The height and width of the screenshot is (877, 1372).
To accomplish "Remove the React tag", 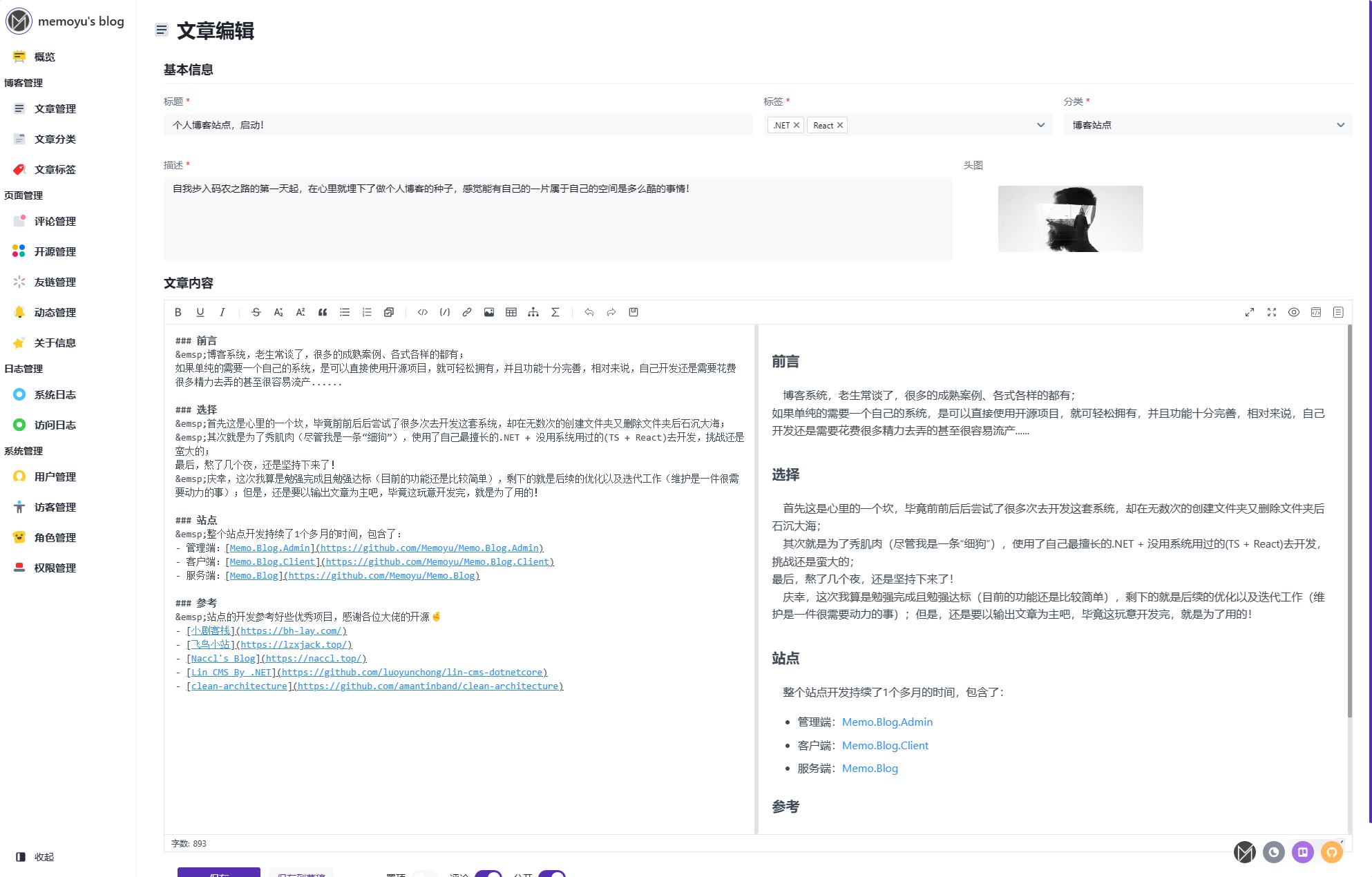I will [x=840, y=125].
